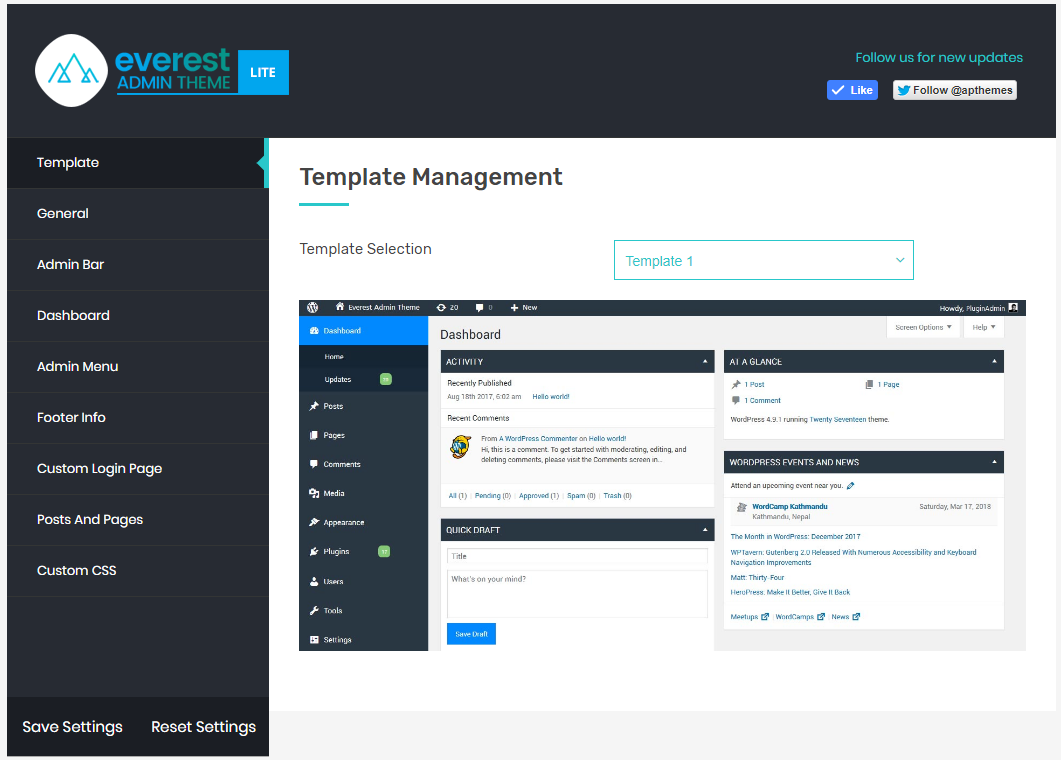1061x760 pixels.
Task: Select the Posts And Pages tab
Action: pos(137,520)
